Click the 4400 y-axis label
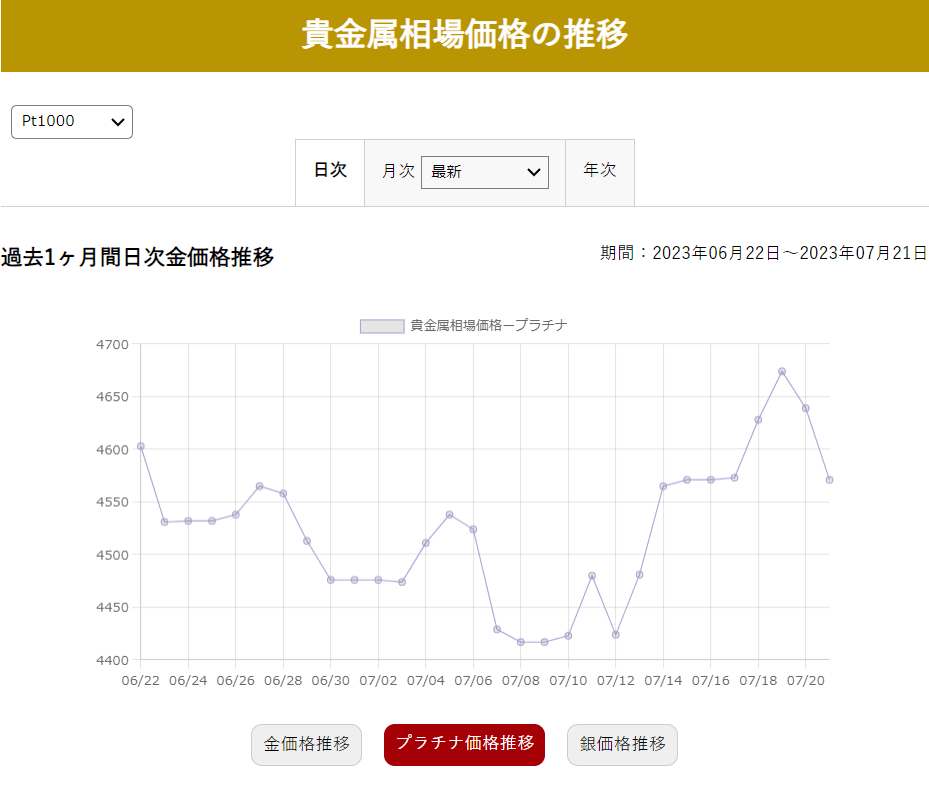This screenshot has height=790, width=929. [x=112, y=660]
